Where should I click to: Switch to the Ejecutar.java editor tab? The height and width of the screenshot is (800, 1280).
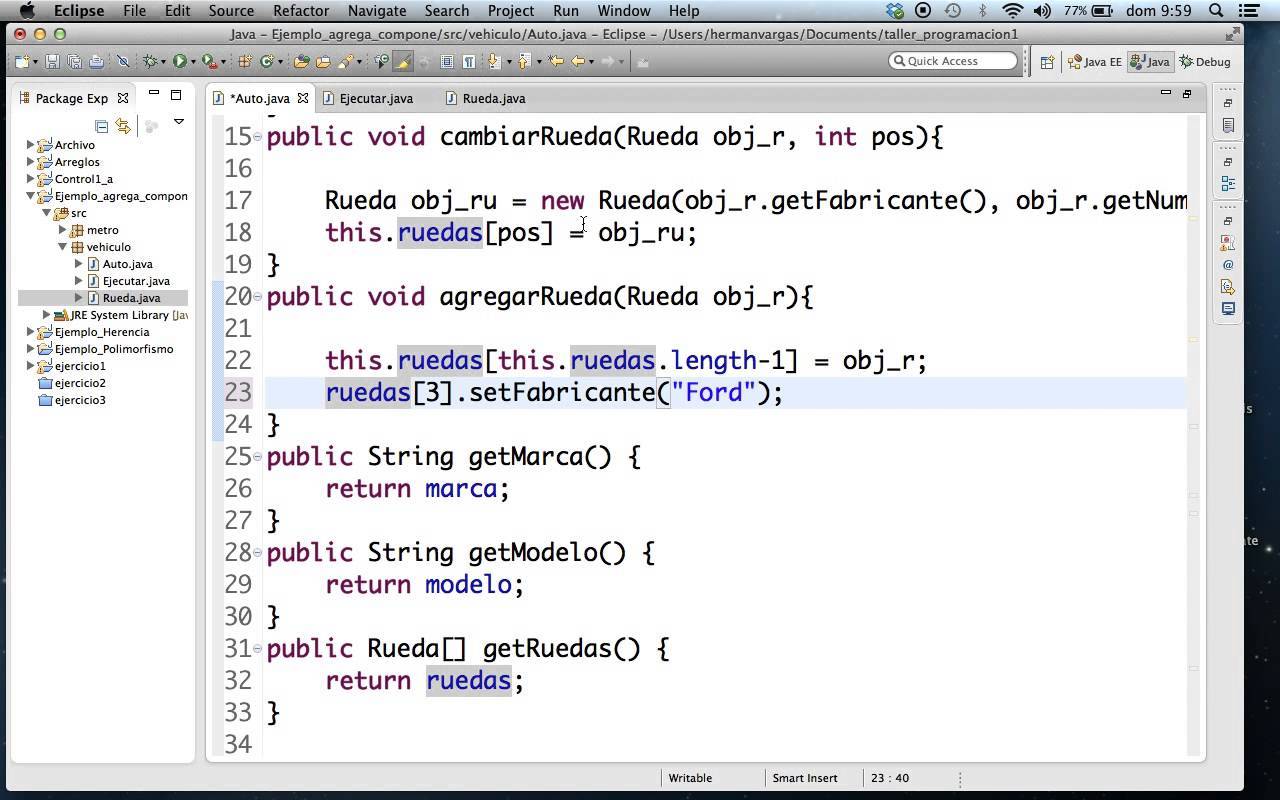tap(376, 98)
